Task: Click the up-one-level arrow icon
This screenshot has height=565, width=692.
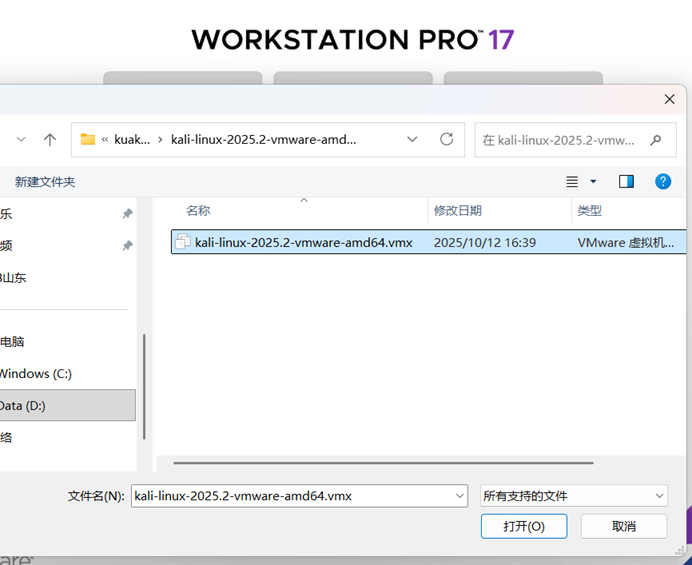Action: coord(50,140)
